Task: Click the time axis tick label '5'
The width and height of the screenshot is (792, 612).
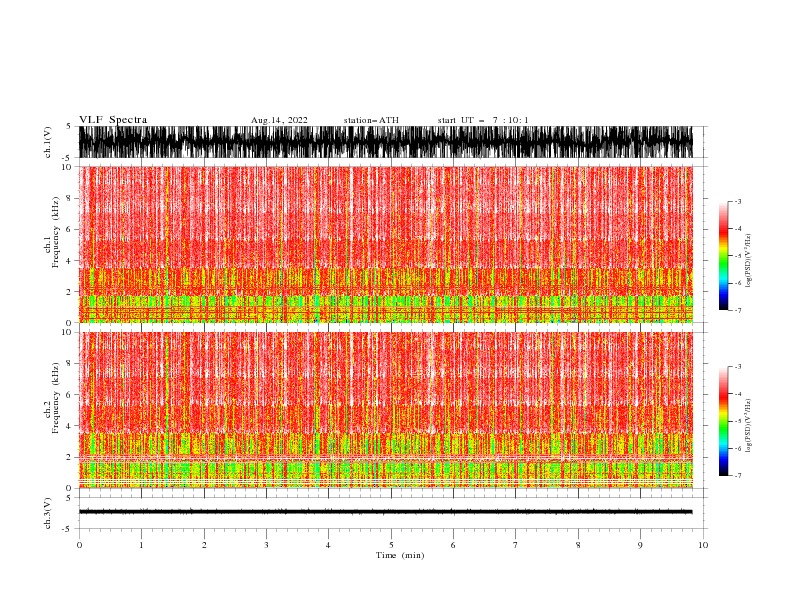Action: coord(391,545)
